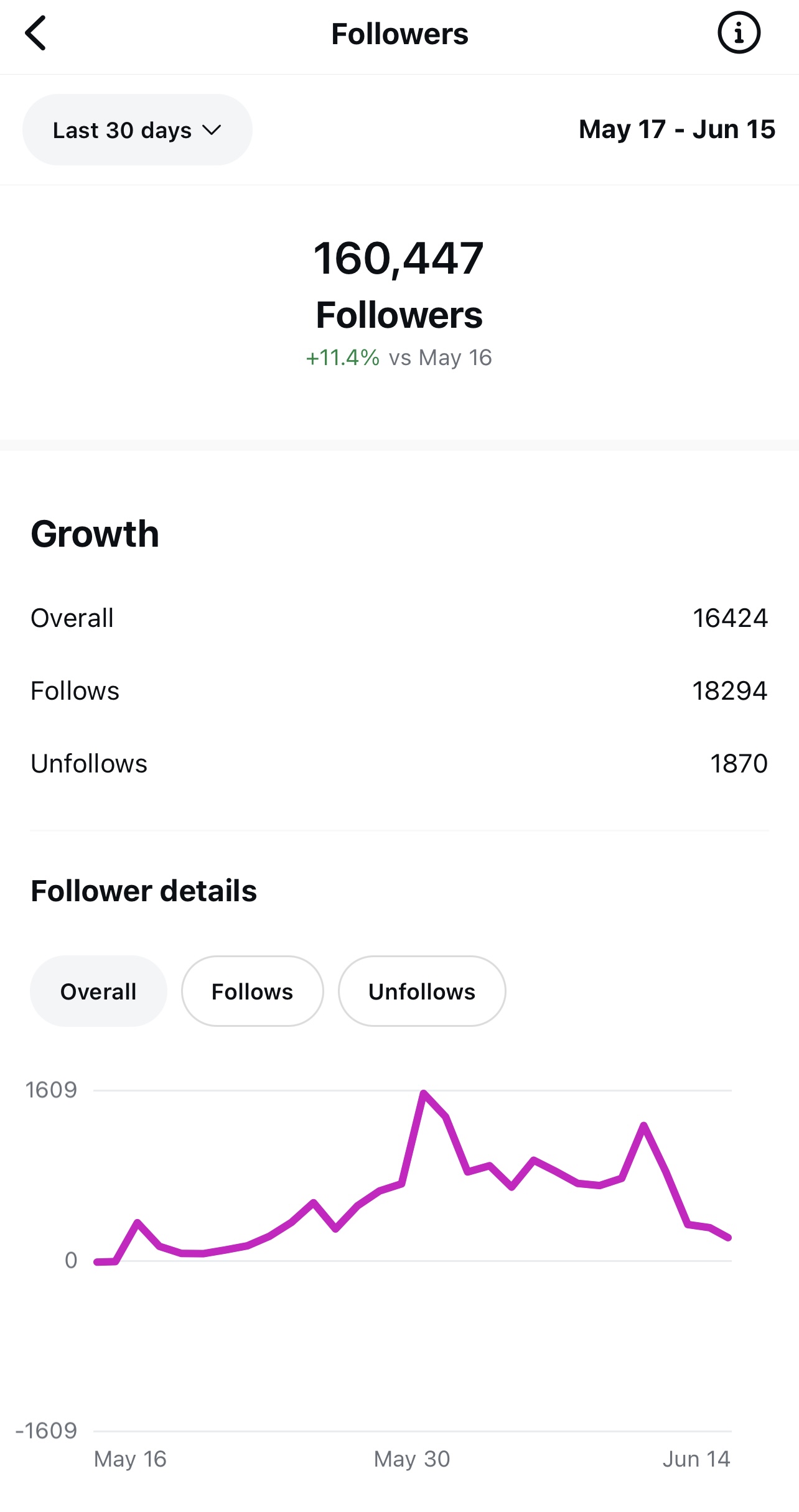Screen dimensions: 799x1512
Task: Click the +11.4% growth percentage
Action: (x=342, y=358)
